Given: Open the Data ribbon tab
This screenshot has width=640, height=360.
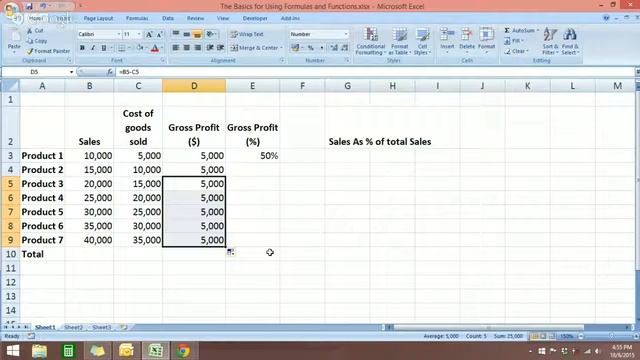Looking at the screenshot, I should pos(168,18).
